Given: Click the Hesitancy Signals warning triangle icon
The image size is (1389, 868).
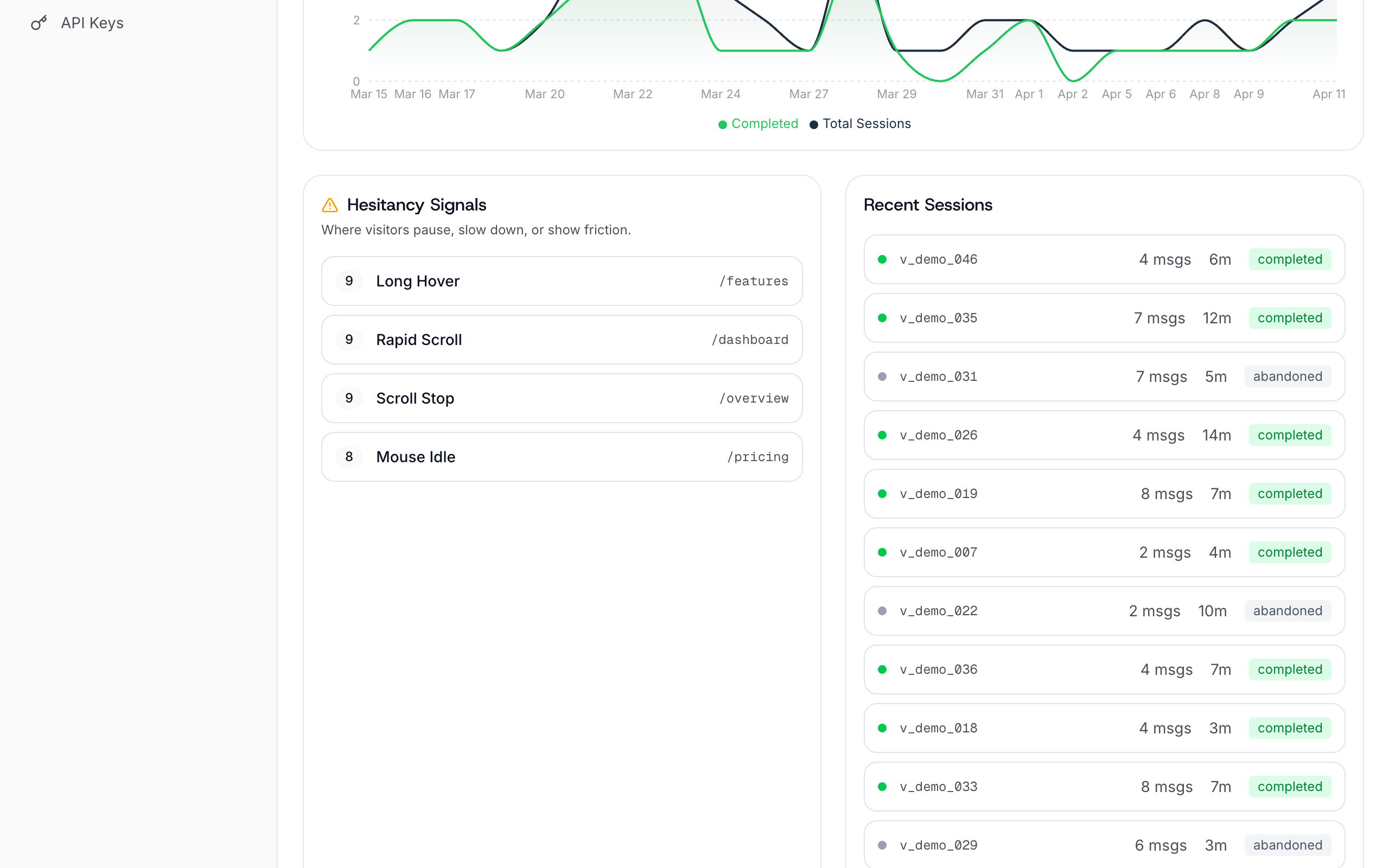Looking at the screenshot, I should 330,205.
